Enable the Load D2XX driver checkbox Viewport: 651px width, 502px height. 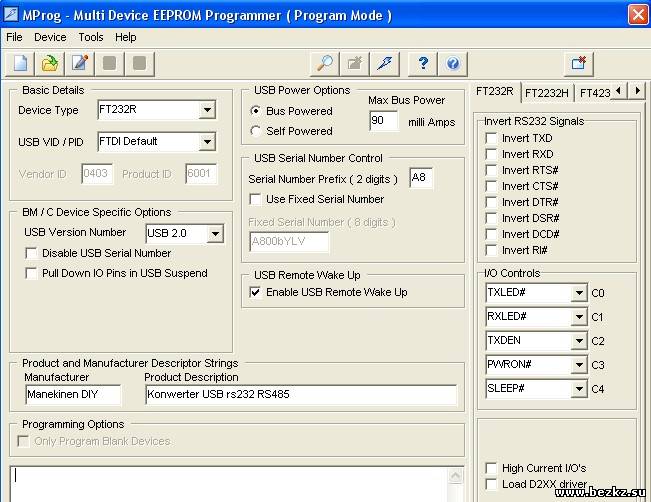pos(491,484)
